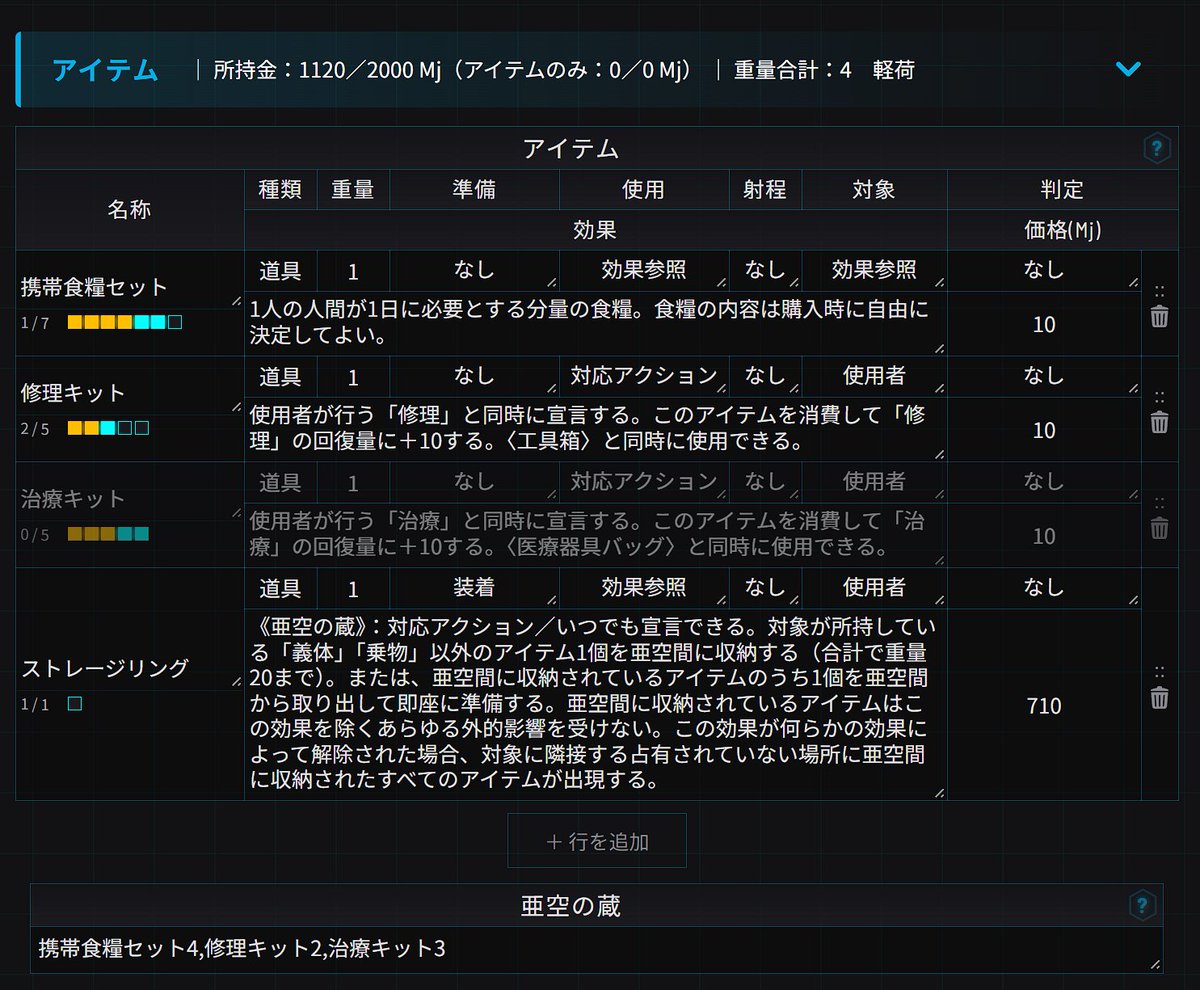
Task: Edit the 携帯食糧セット effect description text
Action: coord(596,323)
